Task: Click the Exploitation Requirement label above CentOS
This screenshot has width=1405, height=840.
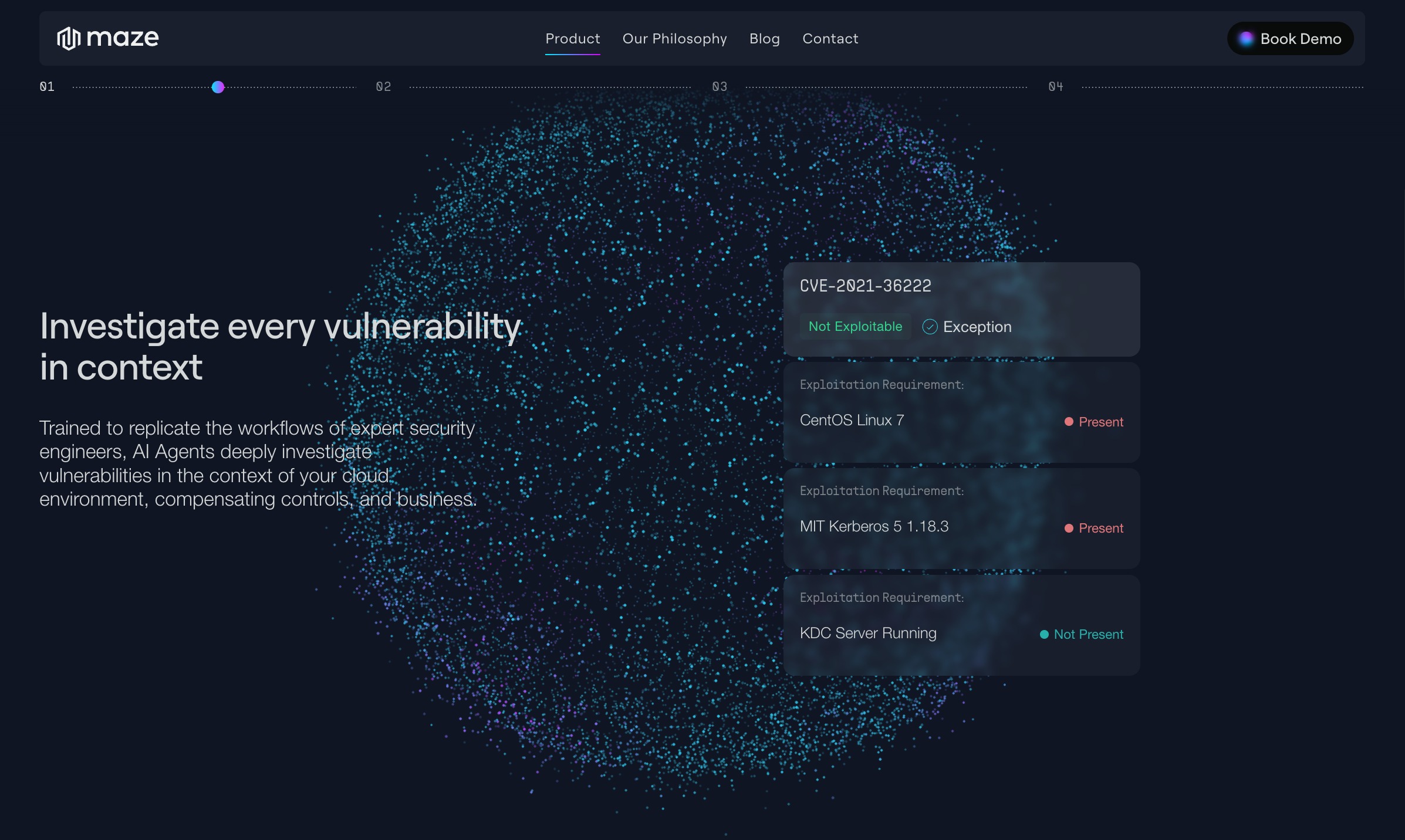Action: (881, 384)
